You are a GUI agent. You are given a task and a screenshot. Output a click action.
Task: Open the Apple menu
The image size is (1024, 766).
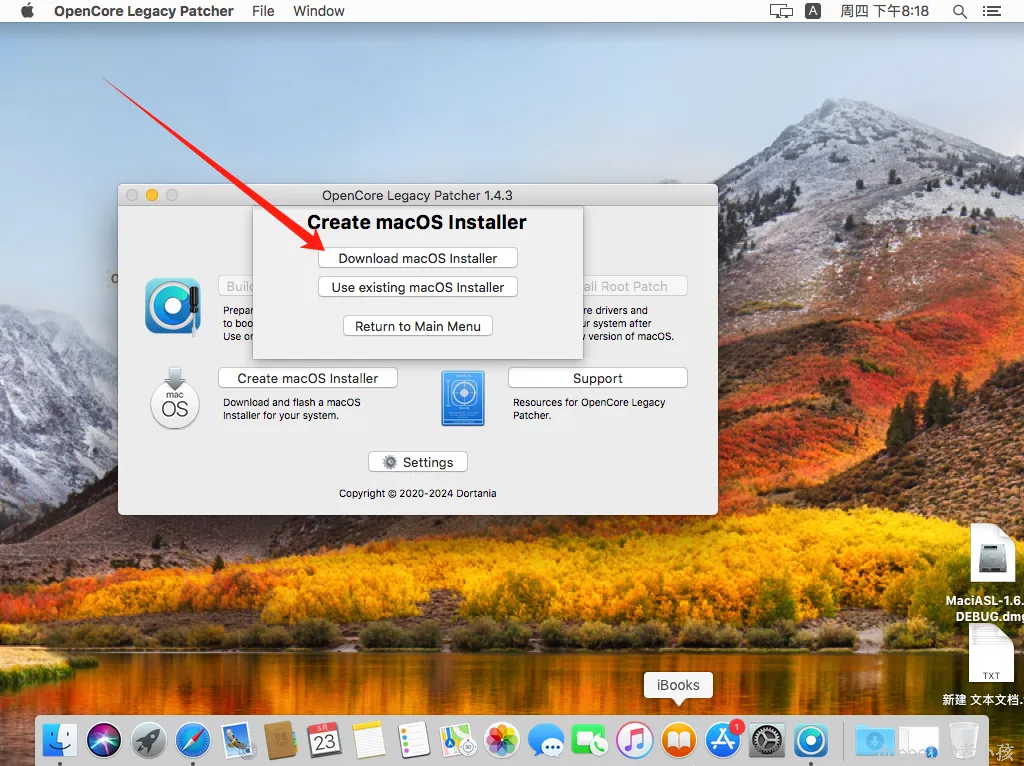tap(27, 11)
